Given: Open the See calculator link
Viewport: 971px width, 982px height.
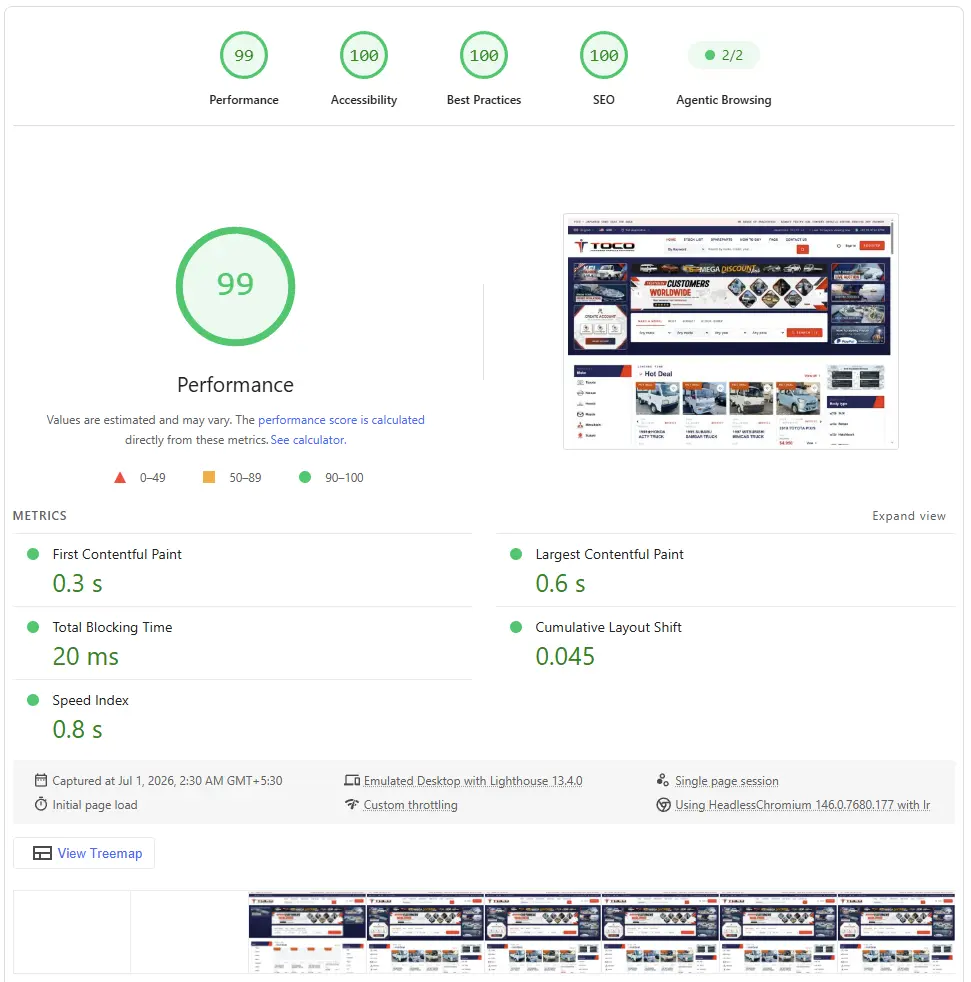Looking at the screenshot, I should tap(308, 440).
